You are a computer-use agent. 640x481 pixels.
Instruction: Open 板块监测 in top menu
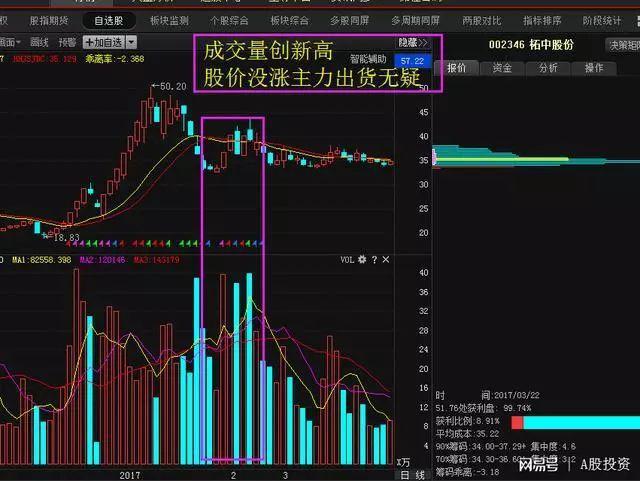(169, 21)
